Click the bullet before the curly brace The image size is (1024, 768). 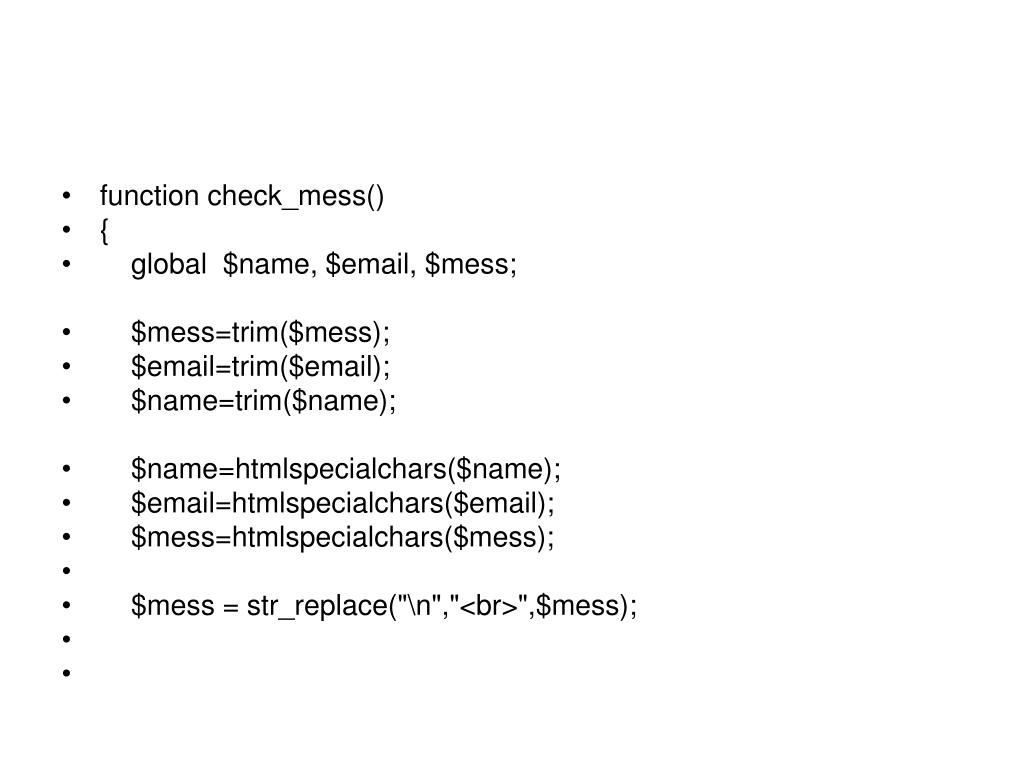coord(67,230)
